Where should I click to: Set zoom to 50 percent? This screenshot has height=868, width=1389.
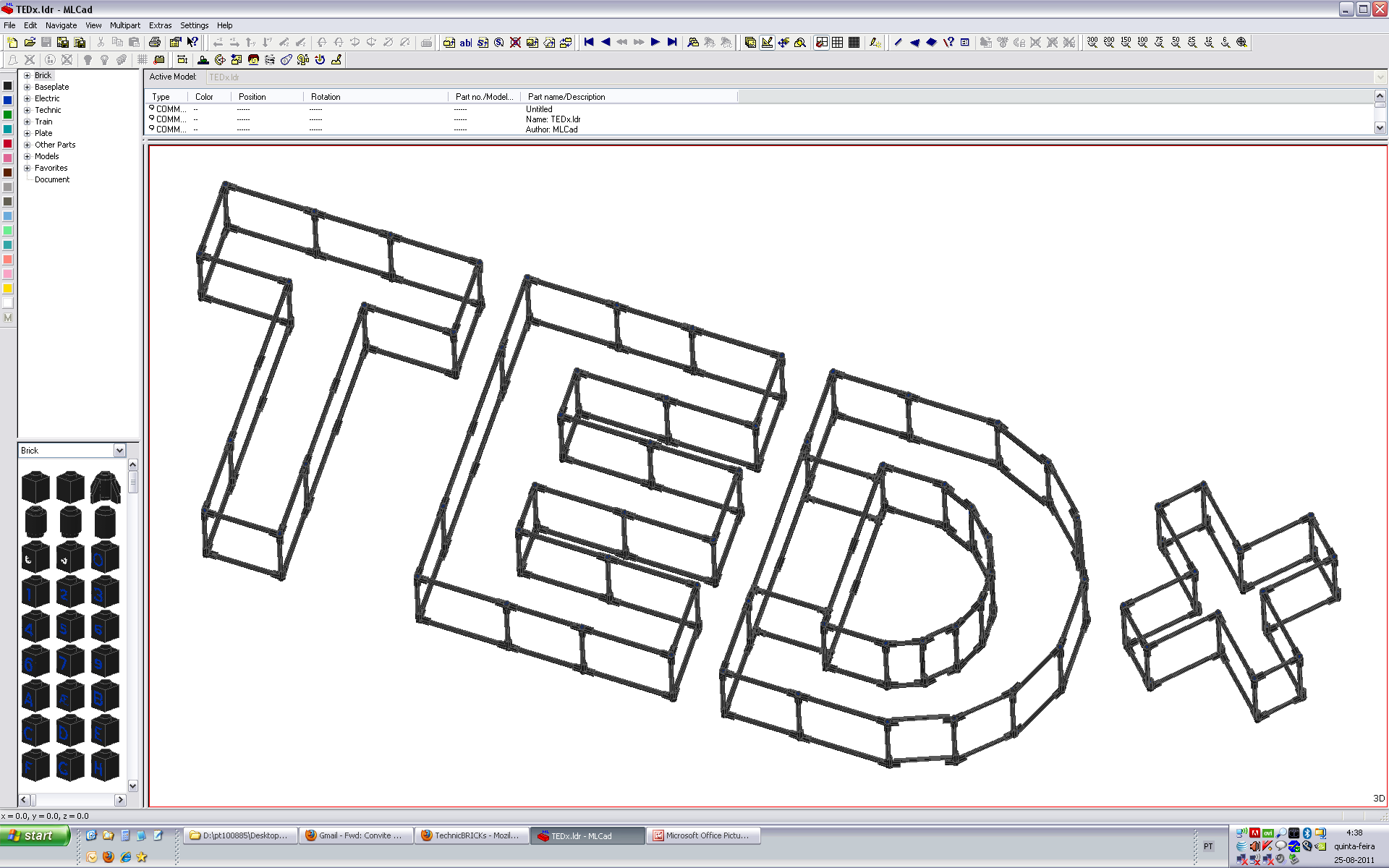[x=1176, y=43]
